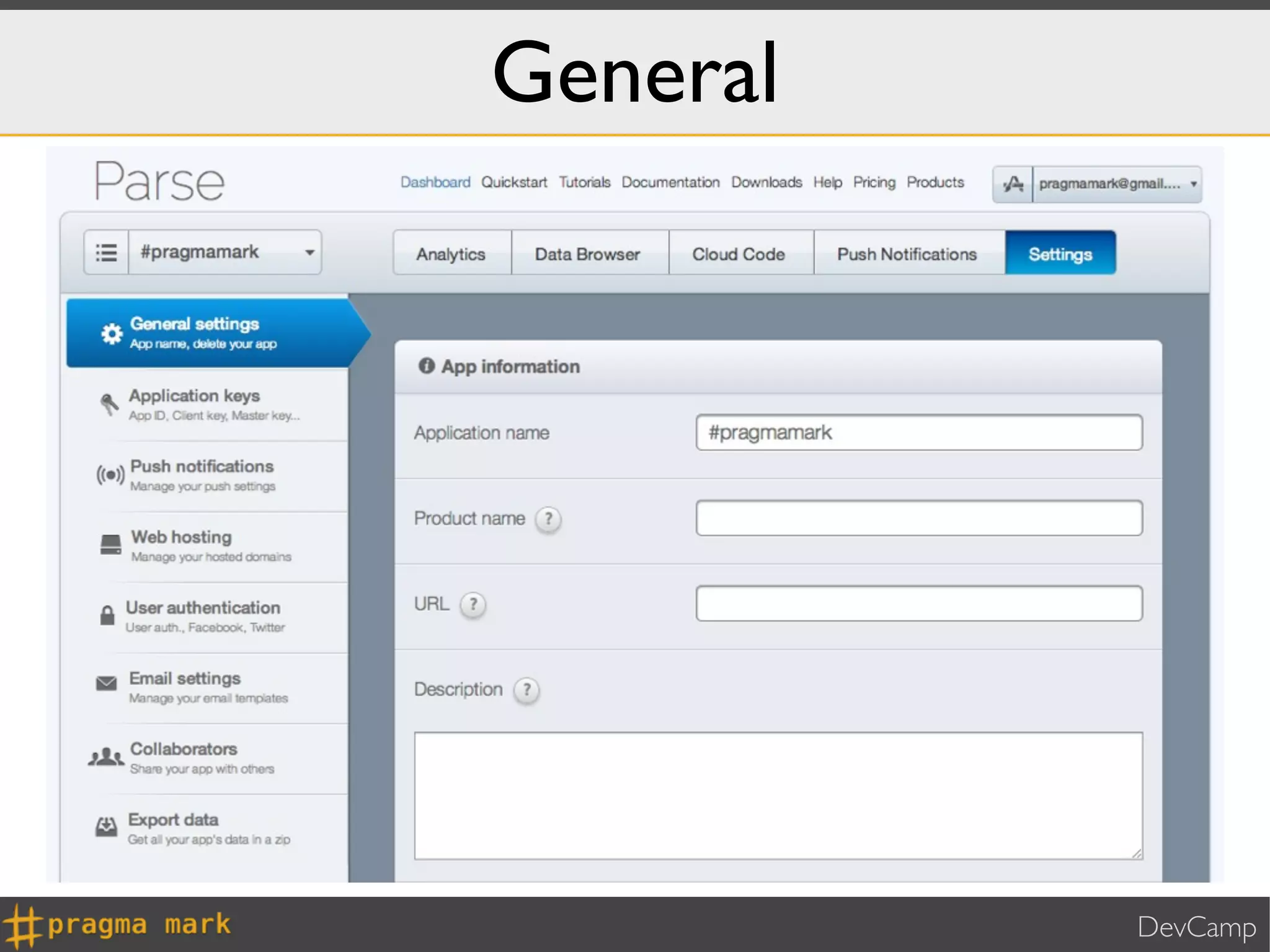Open Push notifications settings in sidebar
The image size is (1270, 952).
(x=208, y=475)
